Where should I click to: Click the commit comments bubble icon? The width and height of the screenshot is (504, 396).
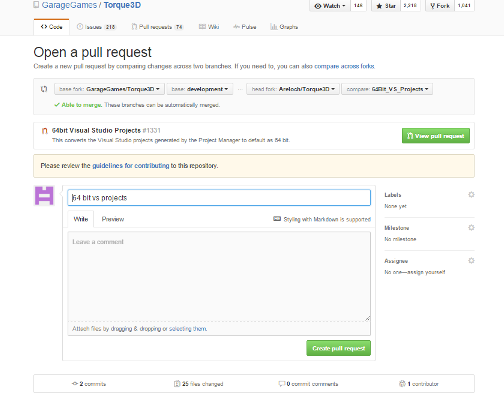coord(282,384)
